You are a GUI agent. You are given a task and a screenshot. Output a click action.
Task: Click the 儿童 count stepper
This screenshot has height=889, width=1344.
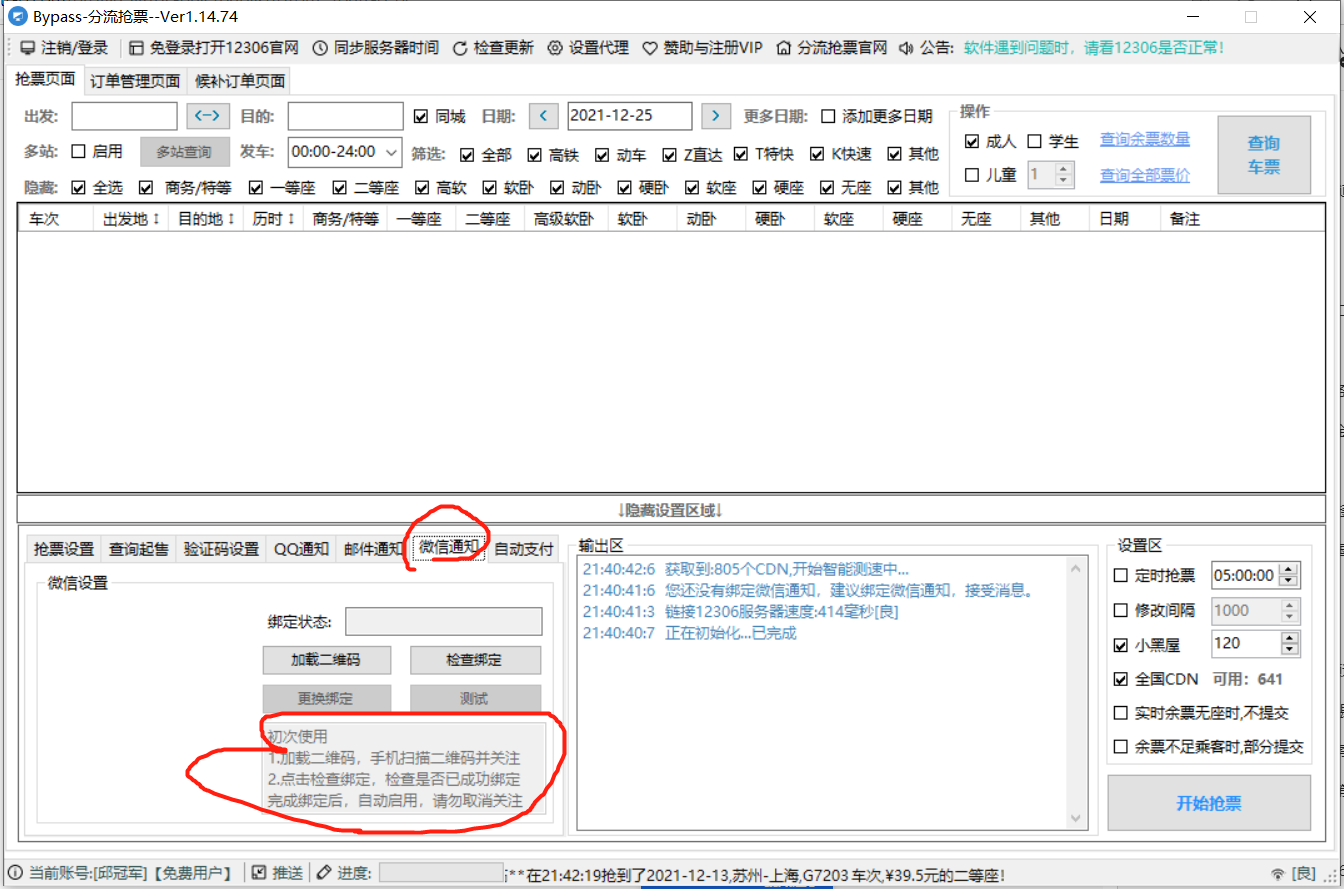[1064, 175]
